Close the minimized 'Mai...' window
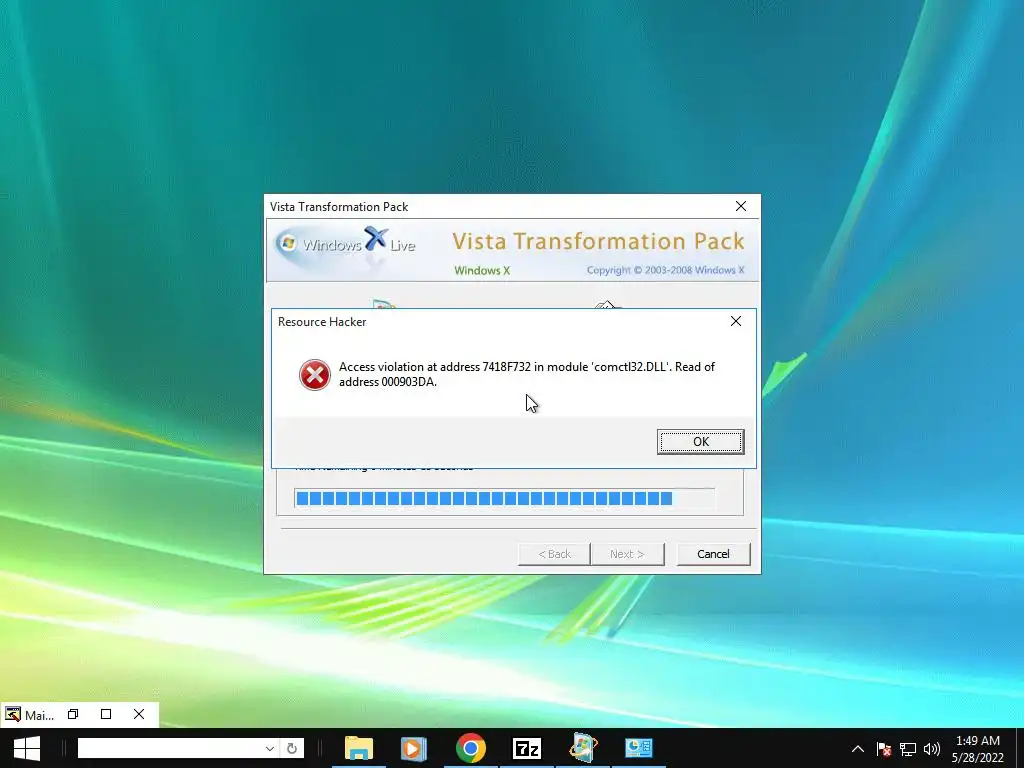 coord(139,714)
